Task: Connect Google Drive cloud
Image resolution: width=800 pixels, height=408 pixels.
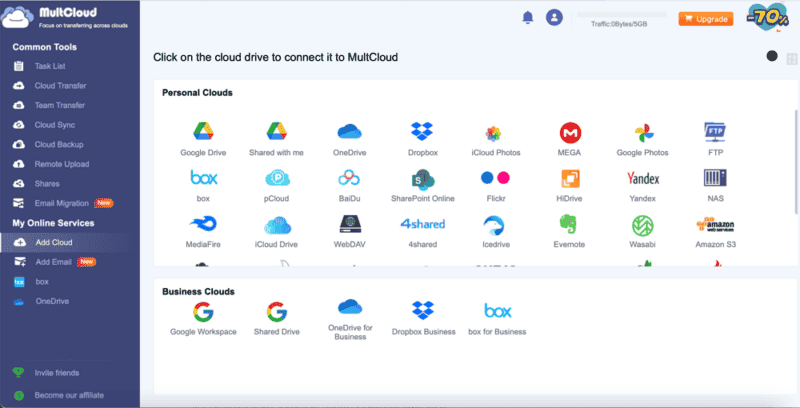Action: tap(203, 132)
